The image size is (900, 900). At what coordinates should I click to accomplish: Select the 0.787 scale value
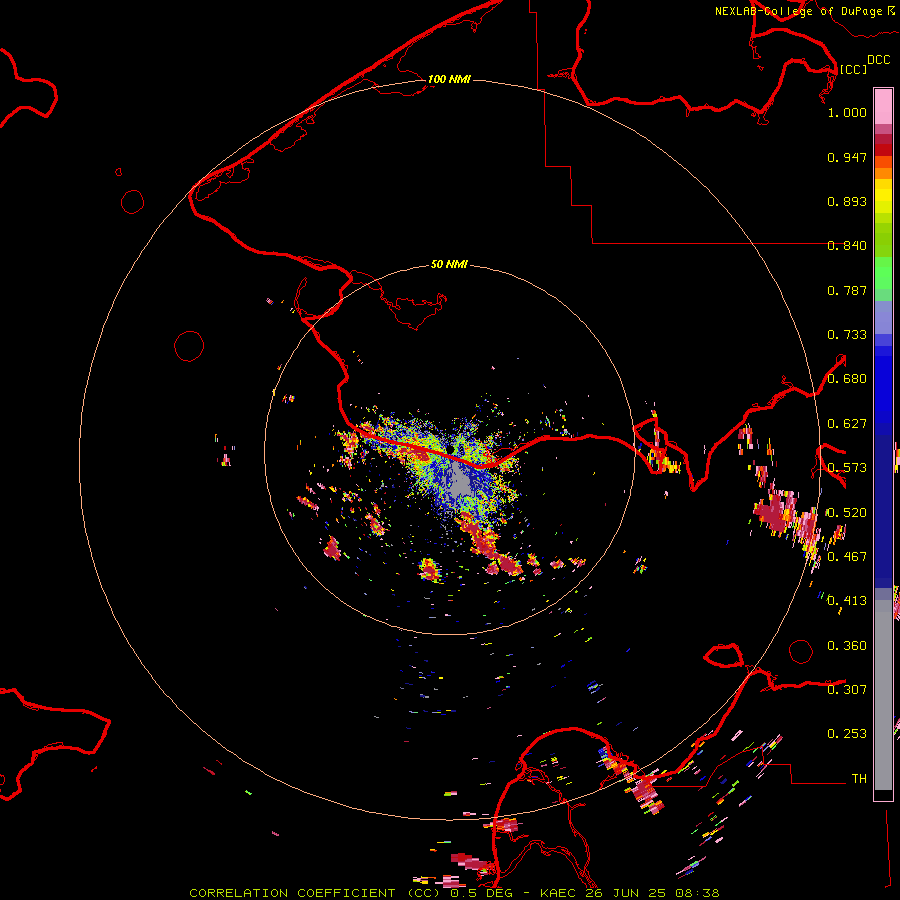847,290
